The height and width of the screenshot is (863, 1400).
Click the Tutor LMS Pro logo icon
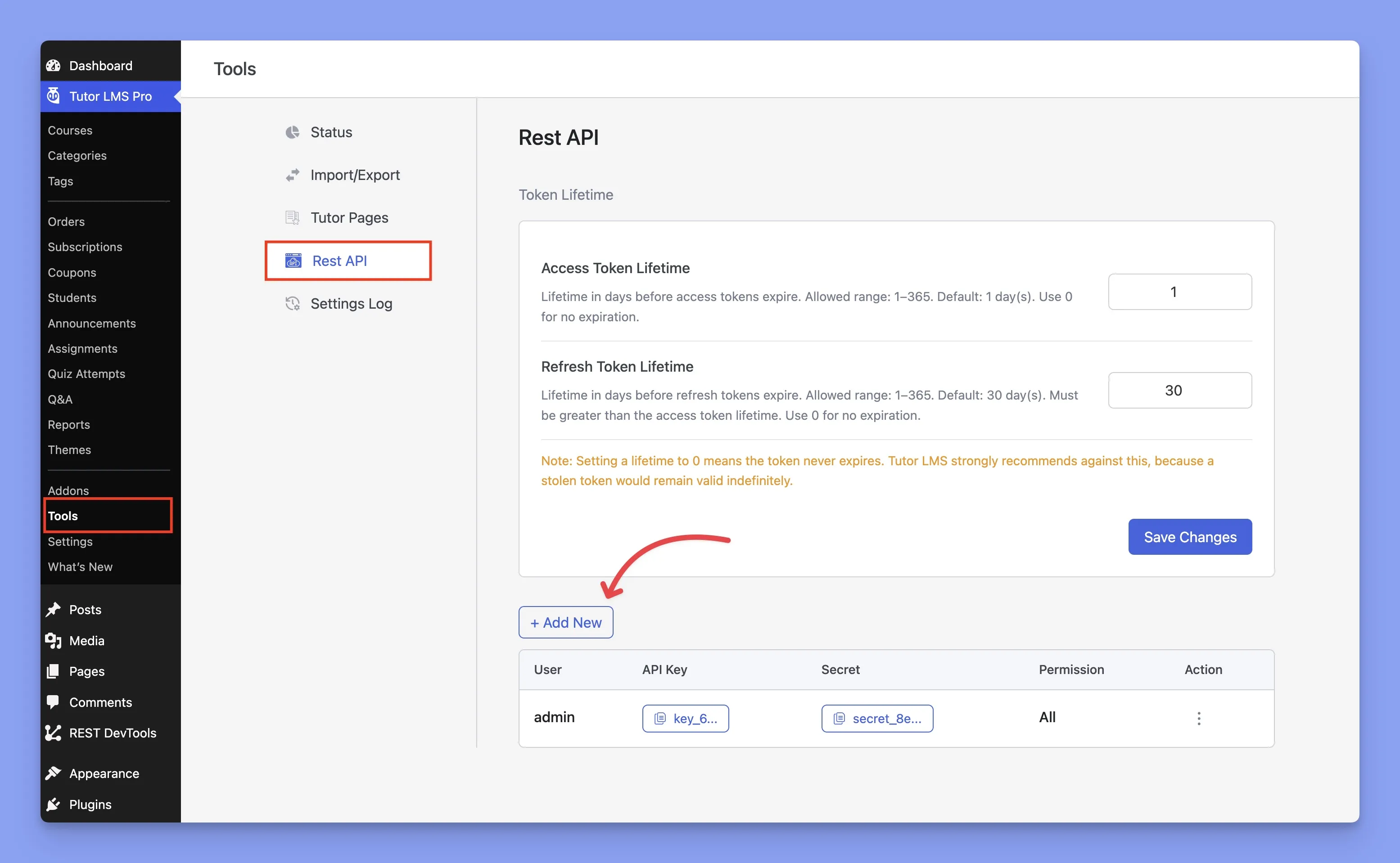pos(53,96)
